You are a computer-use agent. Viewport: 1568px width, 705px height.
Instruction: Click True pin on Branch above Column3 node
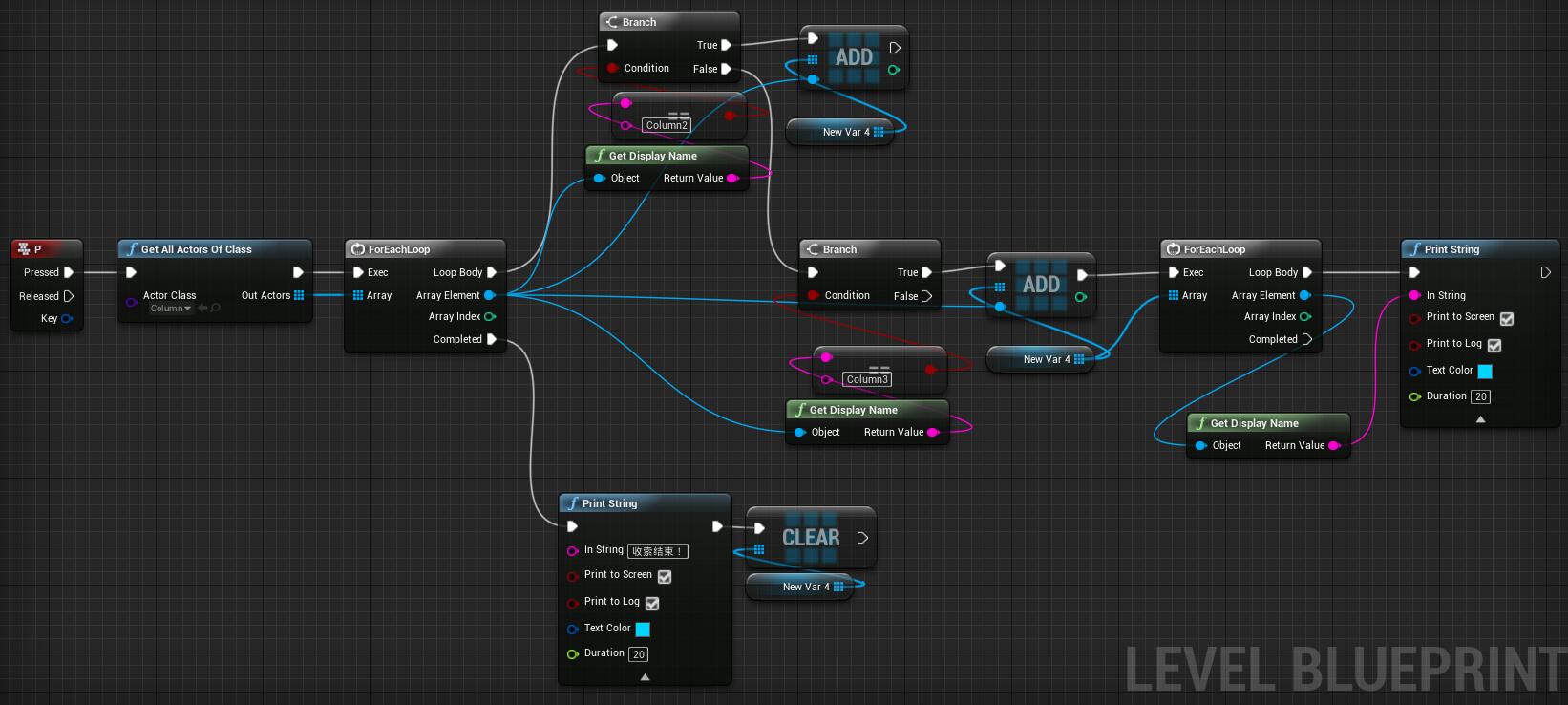pos(927,272)
